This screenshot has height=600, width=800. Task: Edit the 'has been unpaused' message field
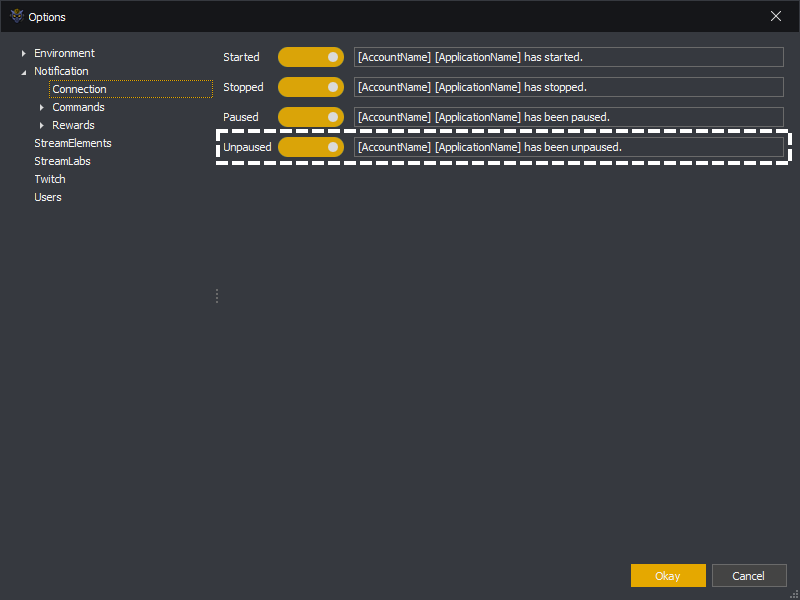569,147
